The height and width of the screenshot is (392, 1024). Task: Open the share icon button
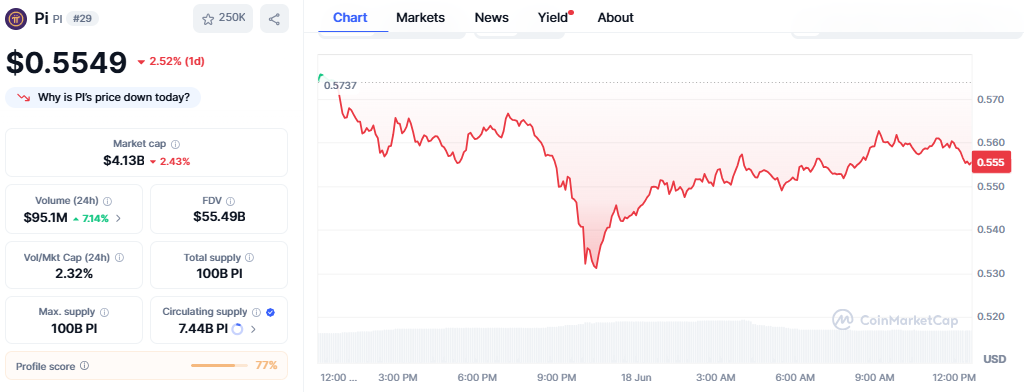[274, 18]
